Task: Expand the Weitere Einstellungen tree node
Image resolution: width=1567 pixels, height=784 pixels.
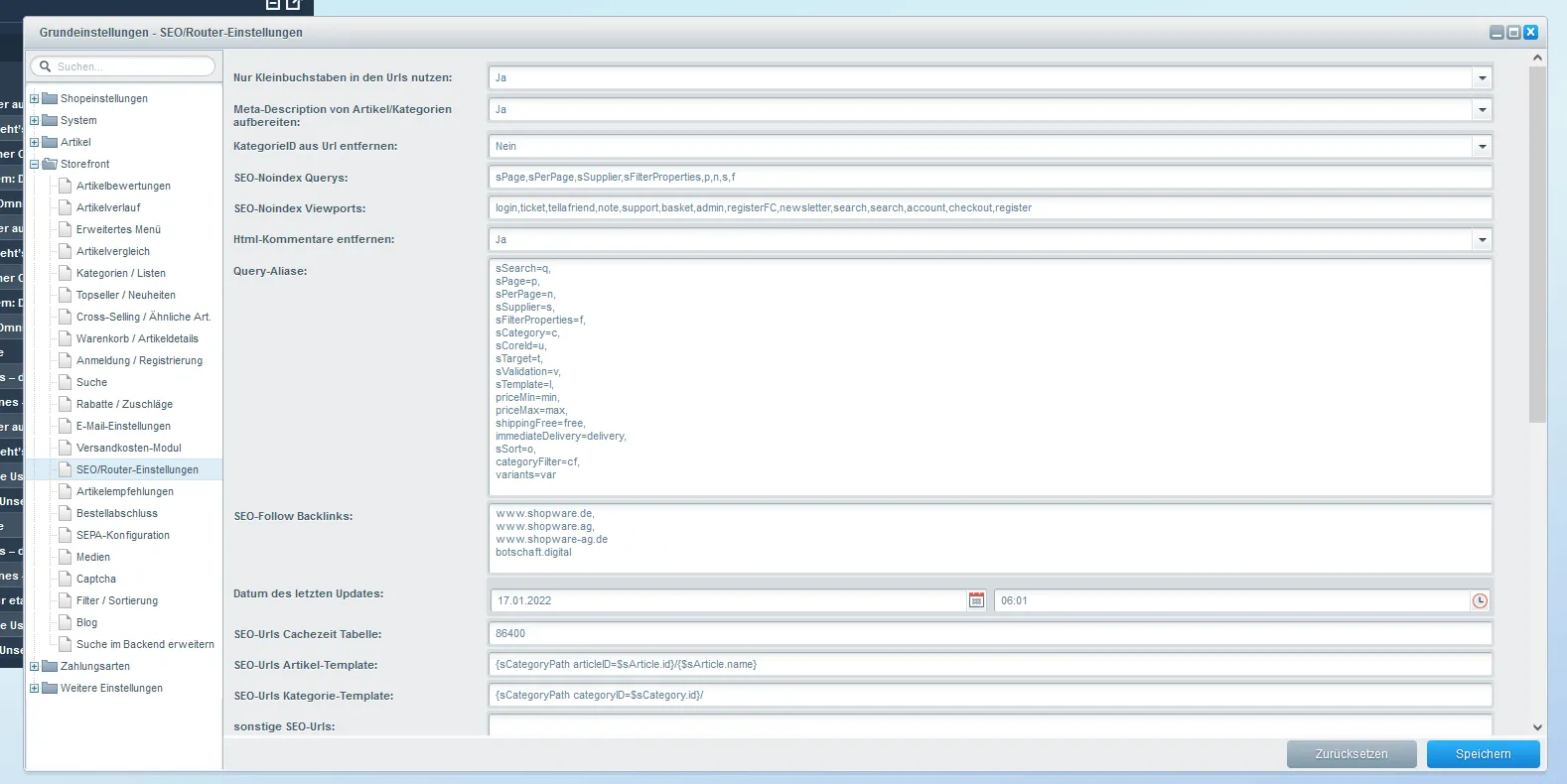Action: click(35, 688)
